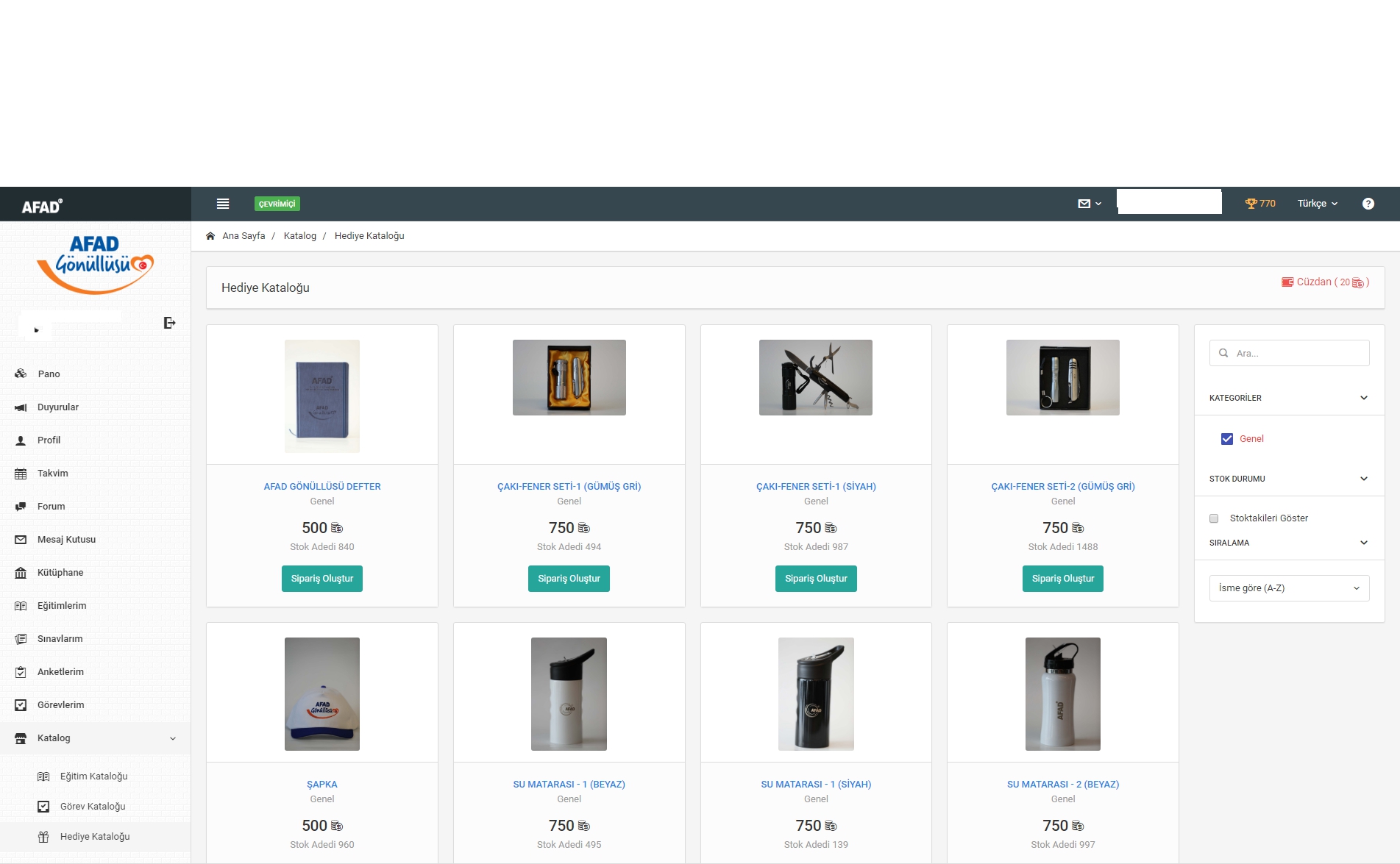The width and height of the screenshot is (1400, 864).
Task: Open SU MATARASI - 1 (SİYAH) title link
Action: click(x=816, y=785)
